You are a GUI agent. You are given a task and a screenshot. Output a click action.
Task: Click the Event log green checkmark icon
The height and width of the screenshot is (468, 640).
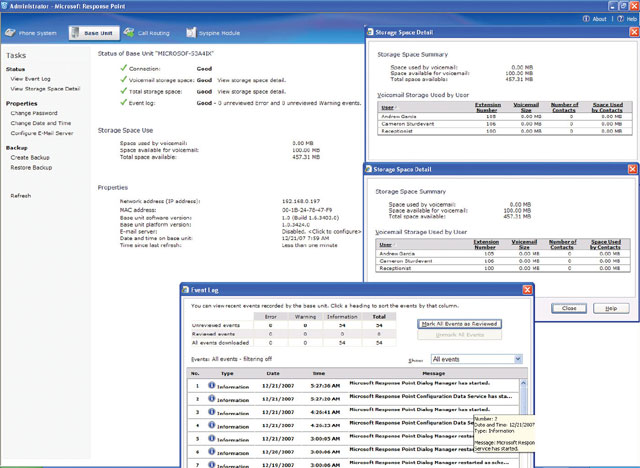tap(124, 102)
